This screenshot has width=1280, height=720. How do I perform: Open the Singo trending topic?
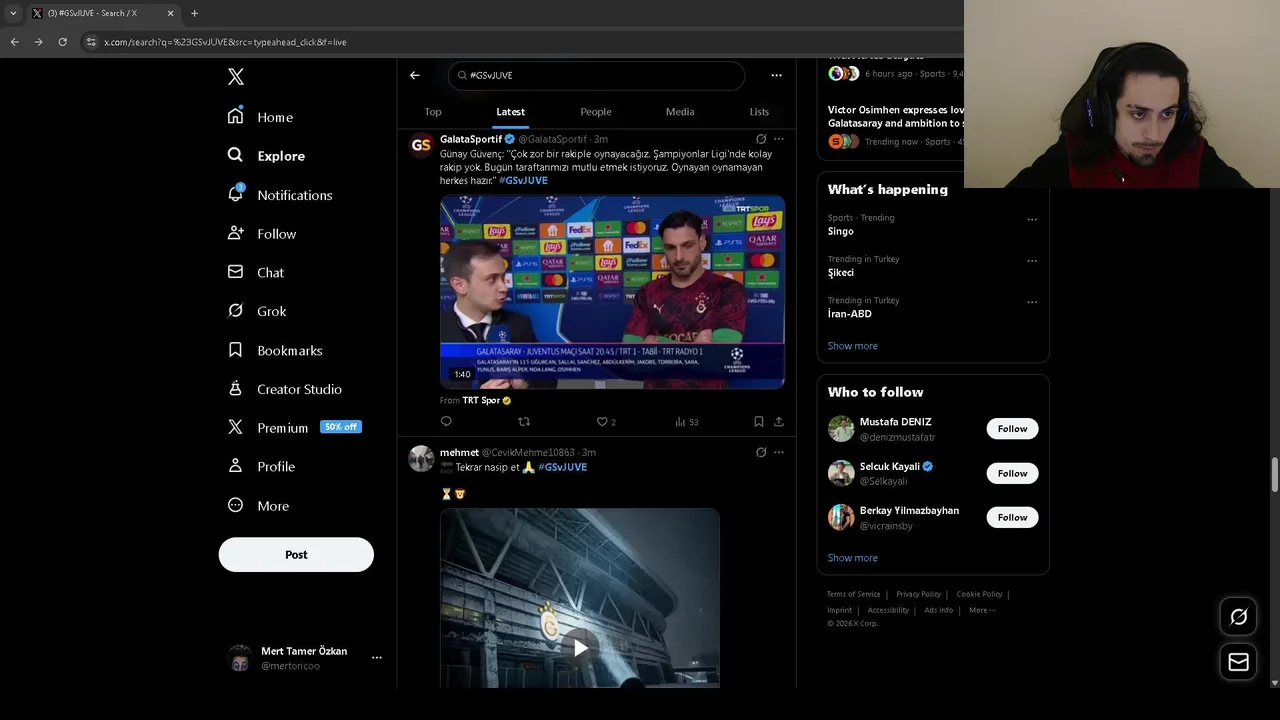(840, 231)
